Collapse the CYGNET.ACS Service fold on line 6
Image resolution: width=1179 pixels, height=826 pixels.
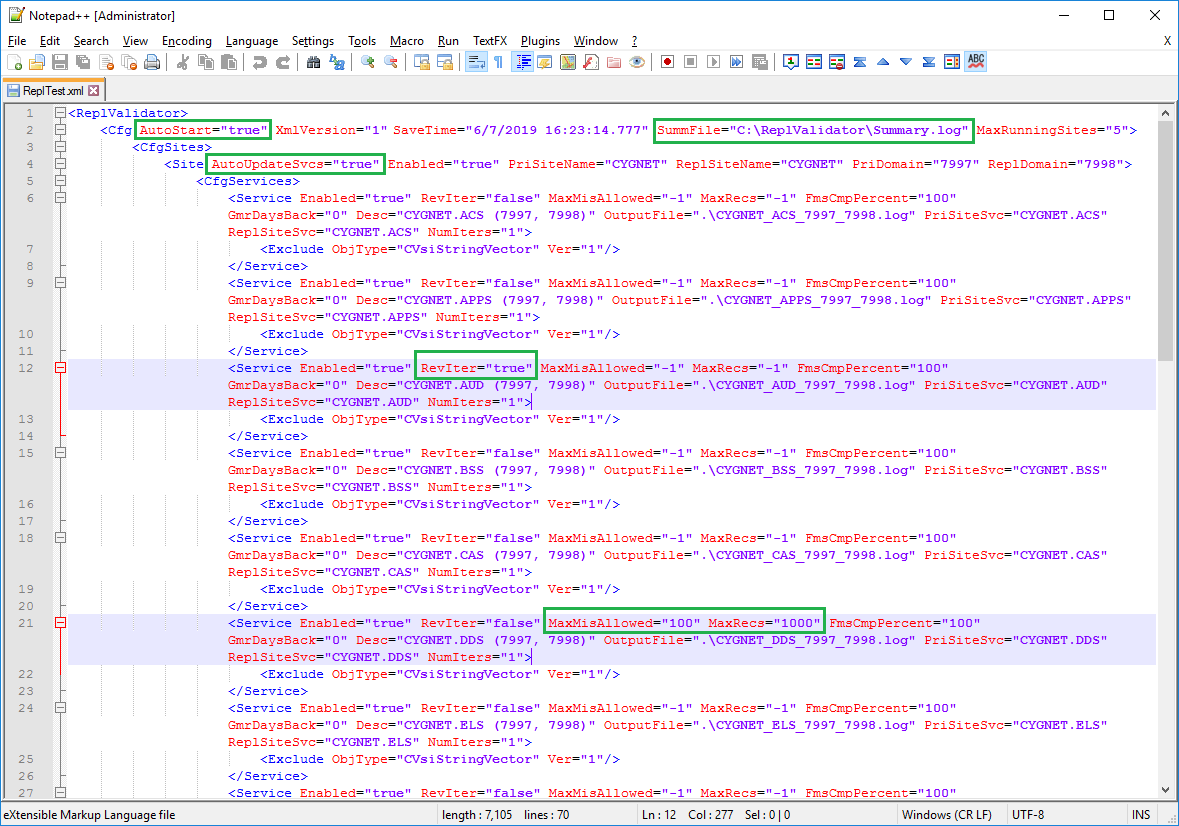coord(60,198)
